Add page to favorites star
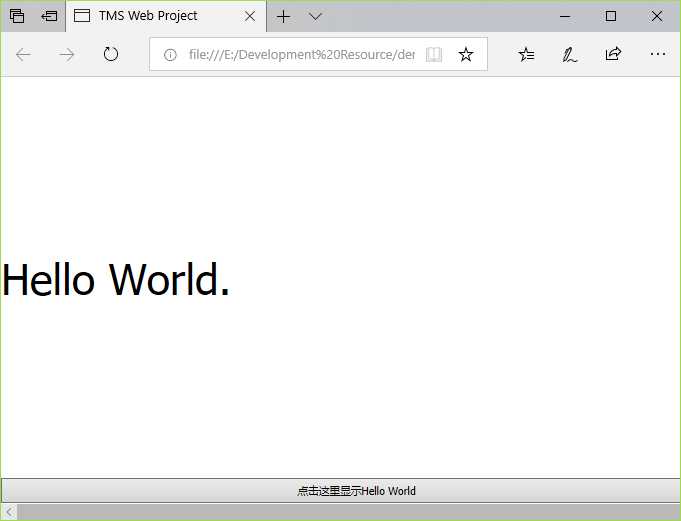The width and height of the screenshot is (681, 521). 466,55
